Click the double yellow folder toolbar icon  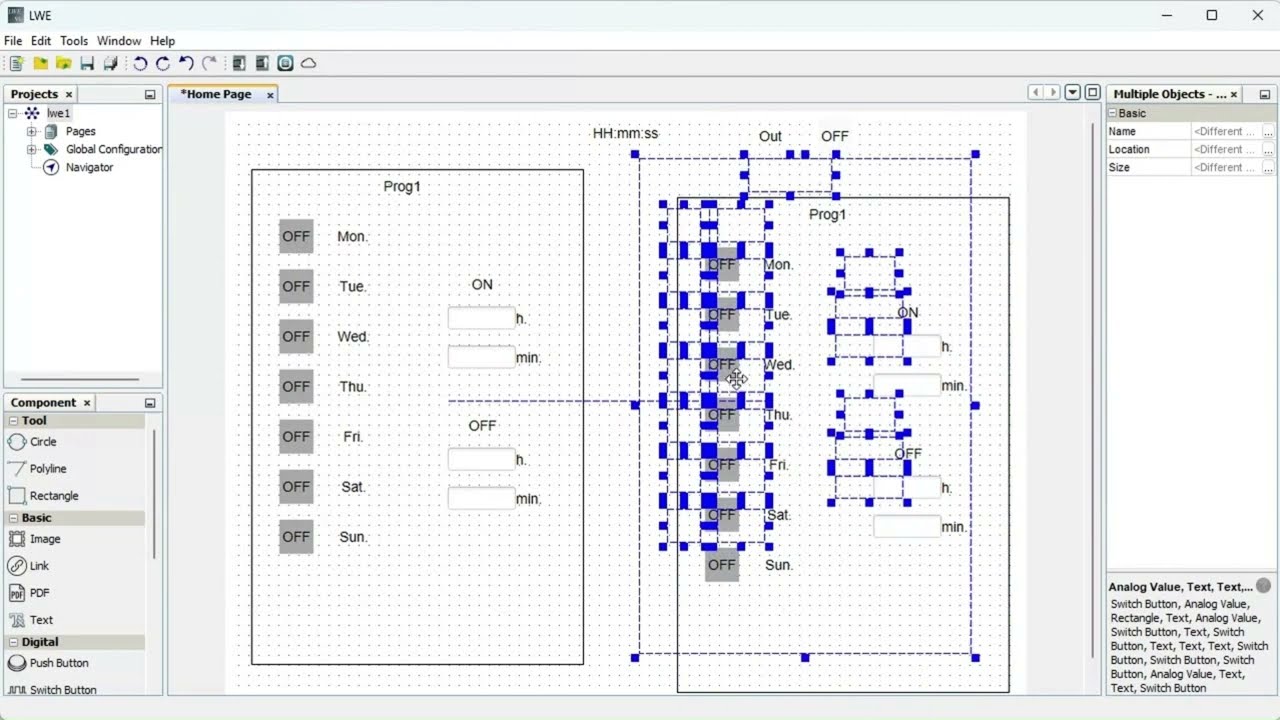[63, 63]
